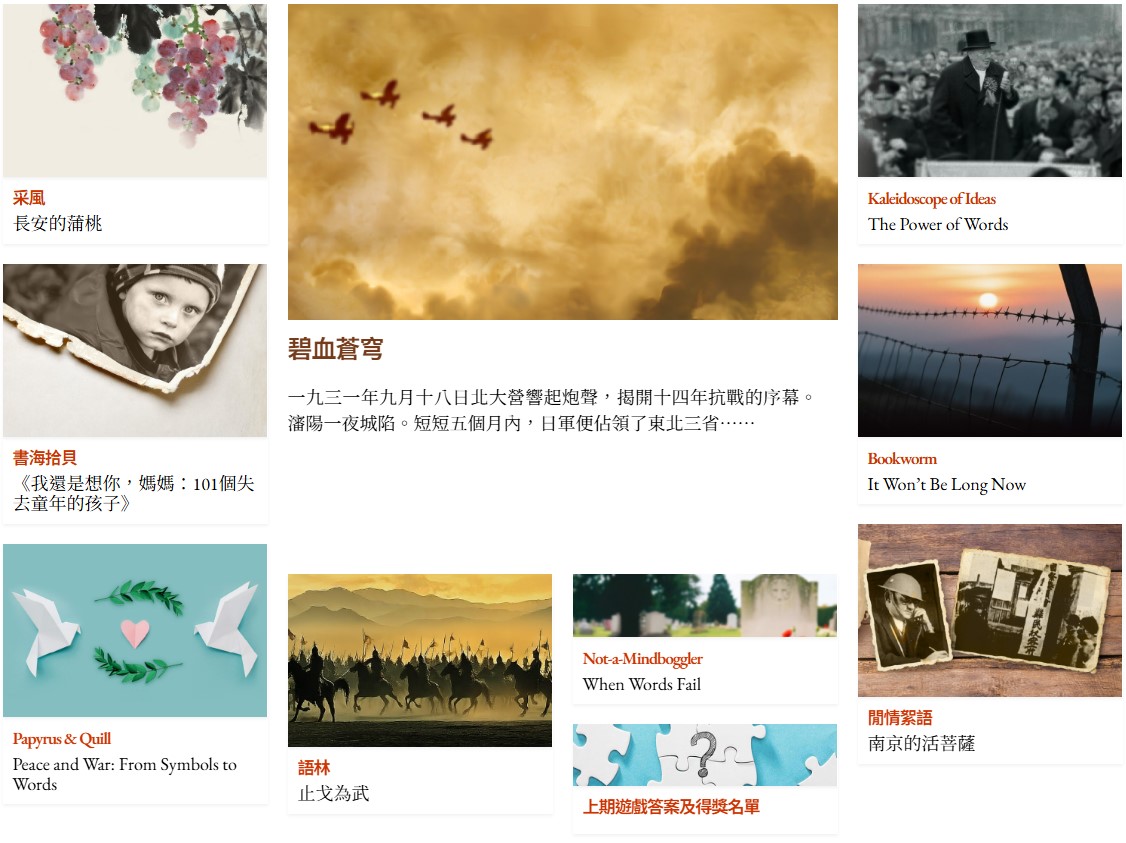The height and width of the screenshot is (843, 1126).
Task: Open The Power of Words article
Action: coord(938,225)
